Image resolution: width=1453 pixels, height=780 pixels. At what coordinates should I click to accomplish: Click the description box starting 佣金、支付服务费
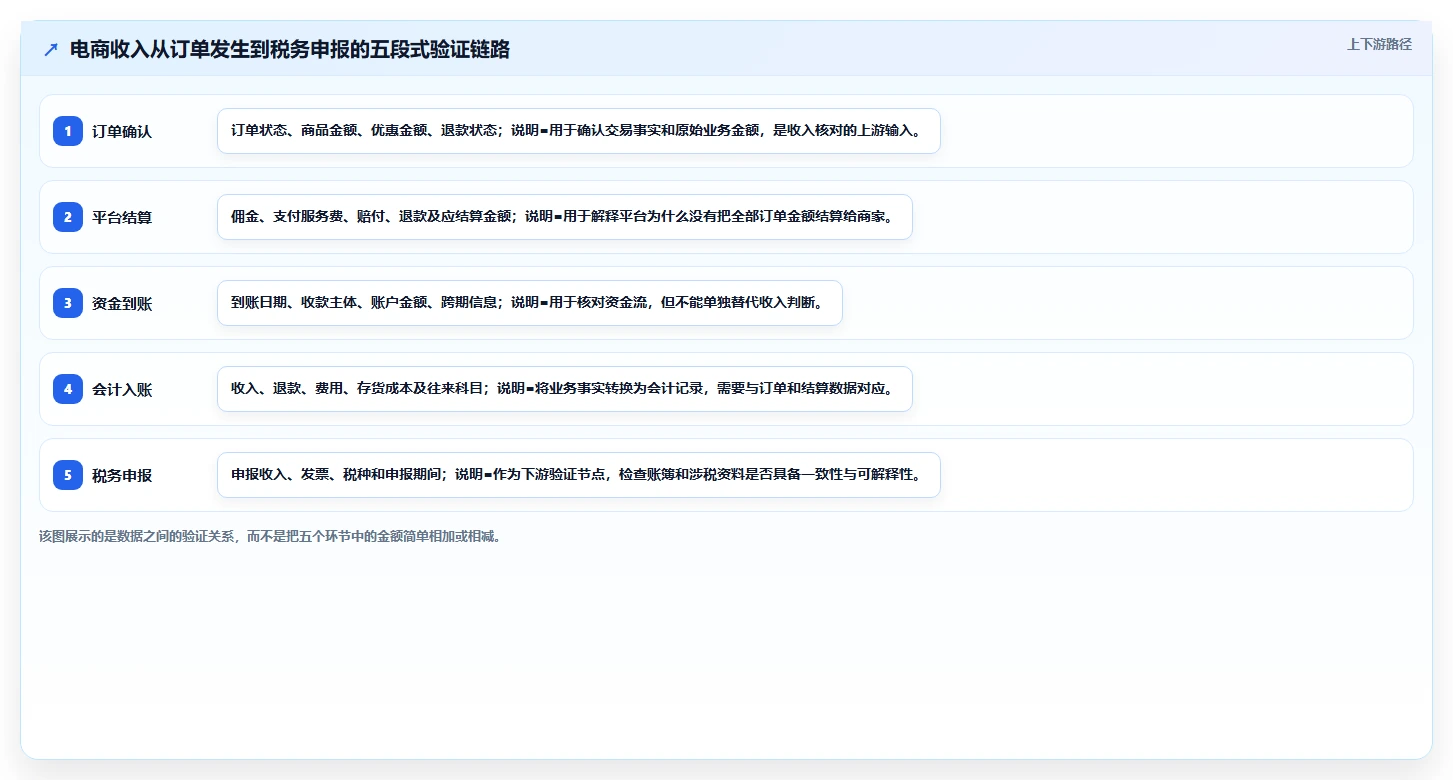(x=565, y=217)
